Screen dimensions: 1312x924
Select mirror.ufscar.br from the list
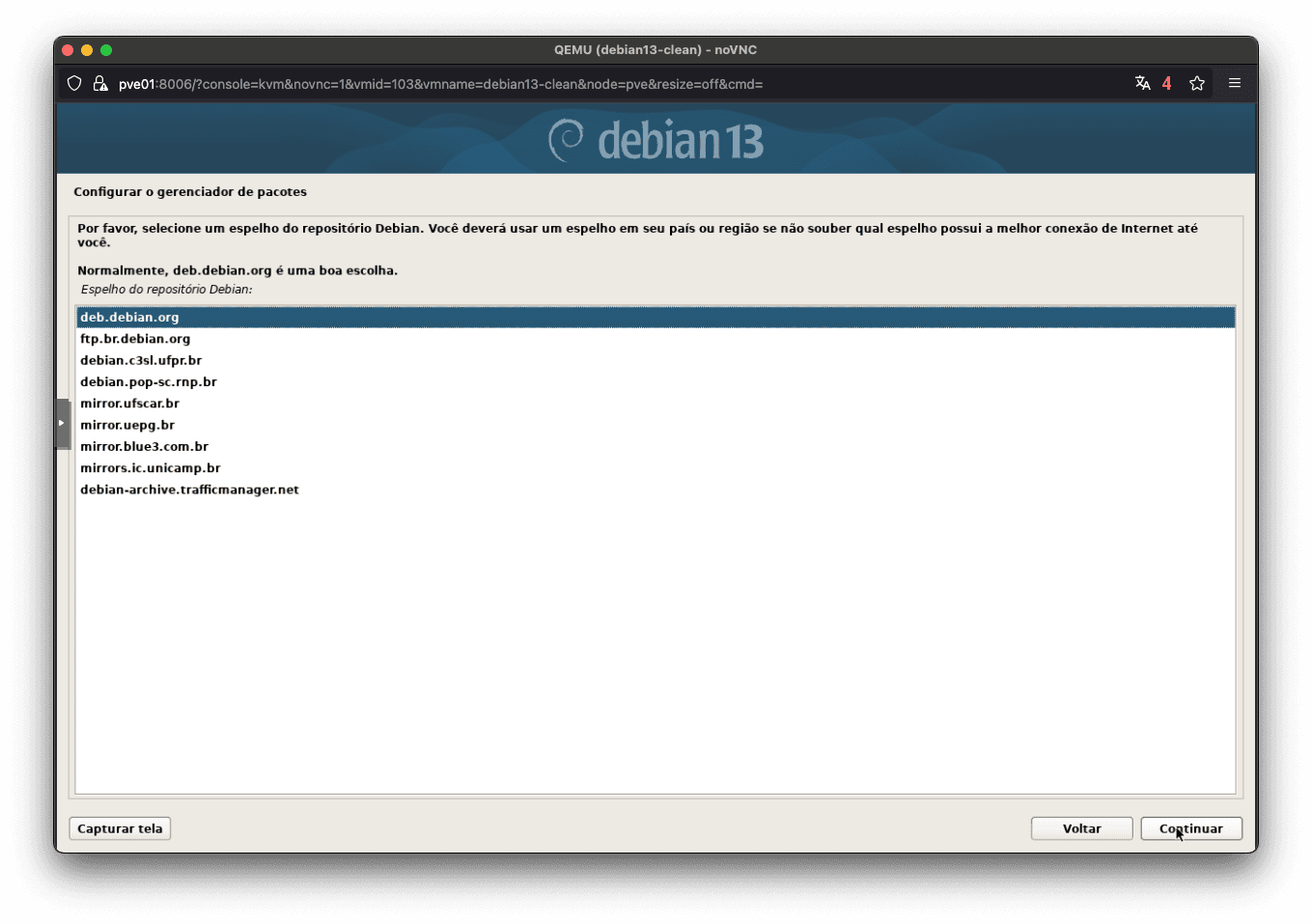click(x=656, y=404)
